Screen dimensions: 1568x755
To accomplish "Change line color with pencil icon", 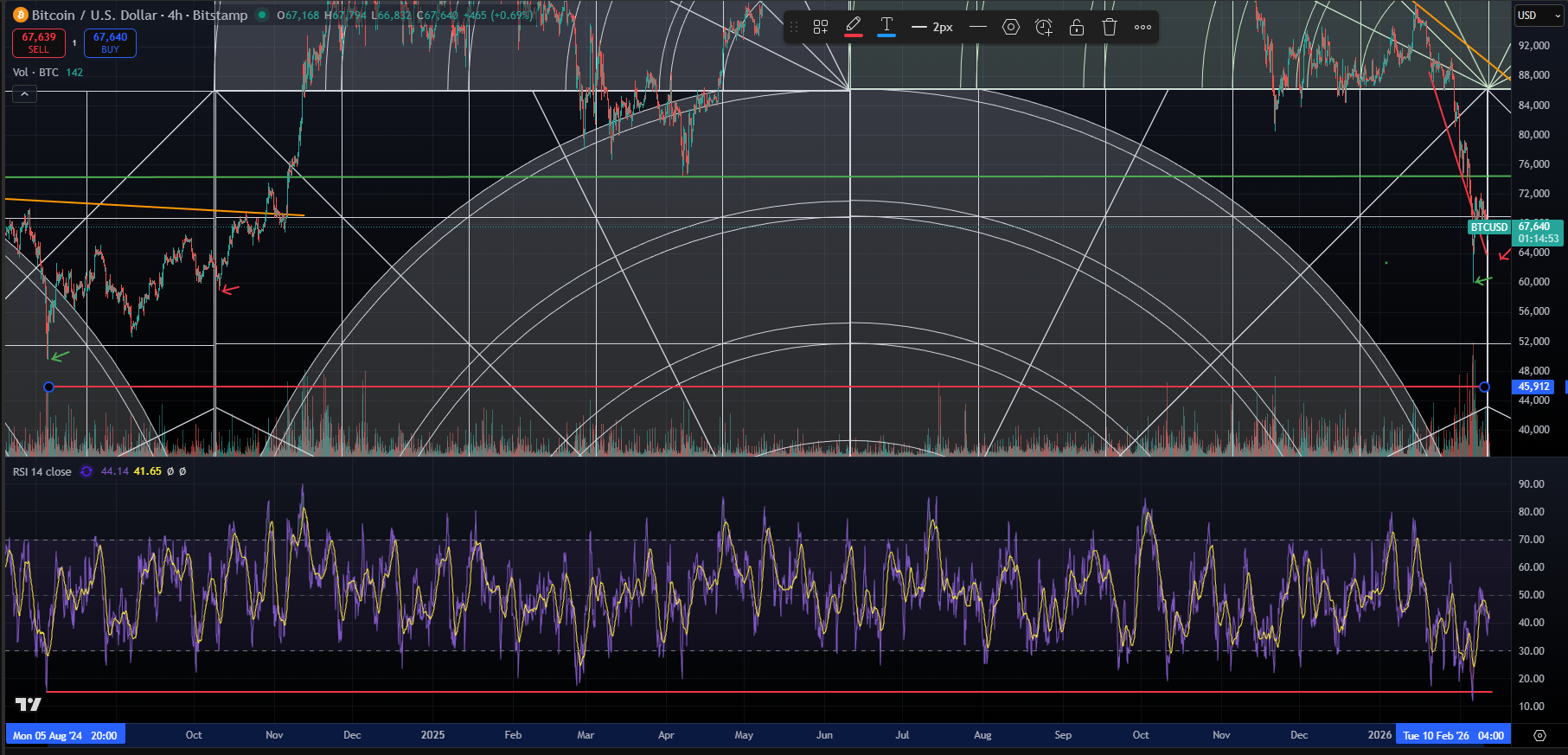I will click(x=853, y=27).
